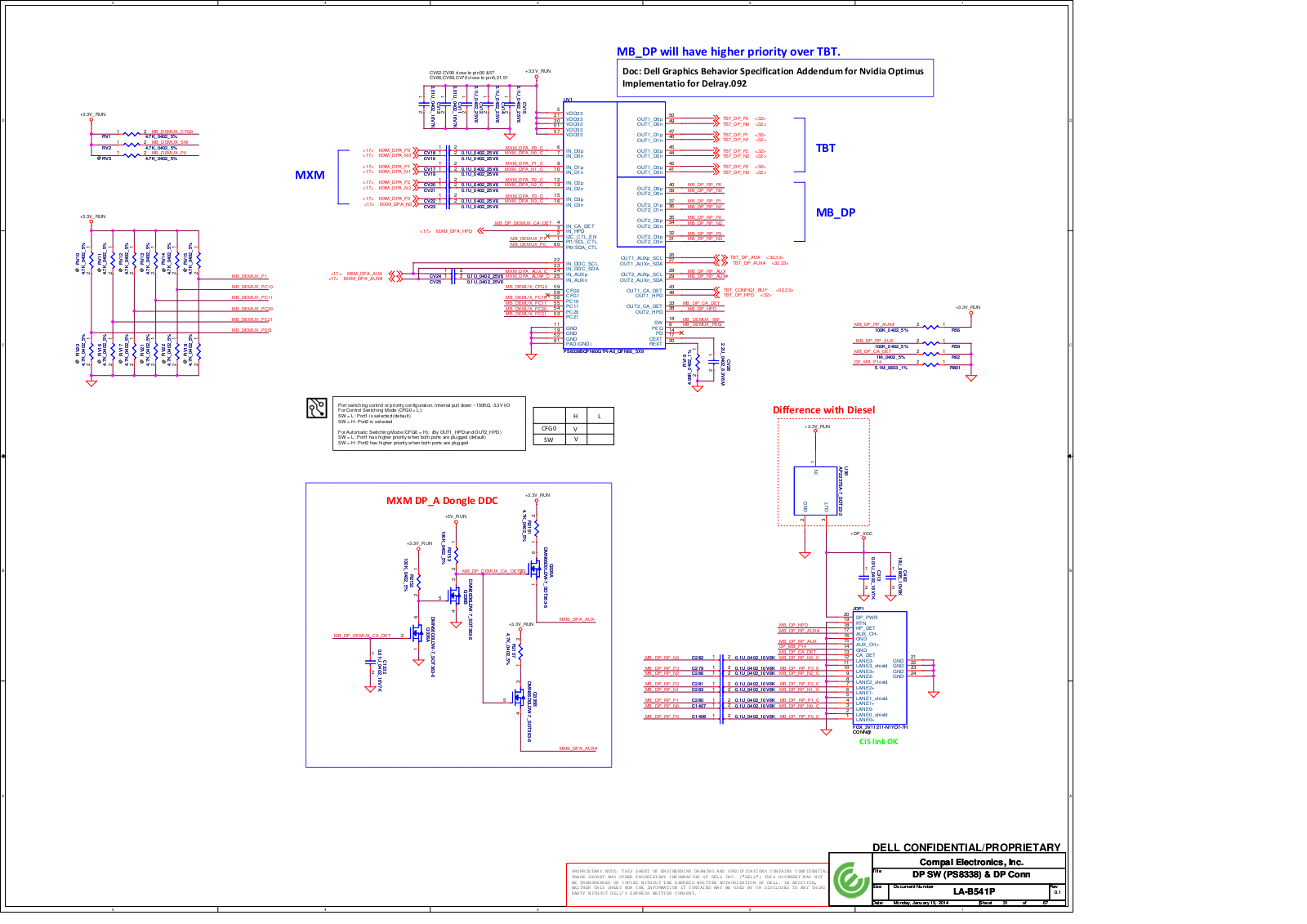The height and width of the screenshot is (924, 1307).
Task: Click resistor label 'R59'
Action: [x=955, y=346]
